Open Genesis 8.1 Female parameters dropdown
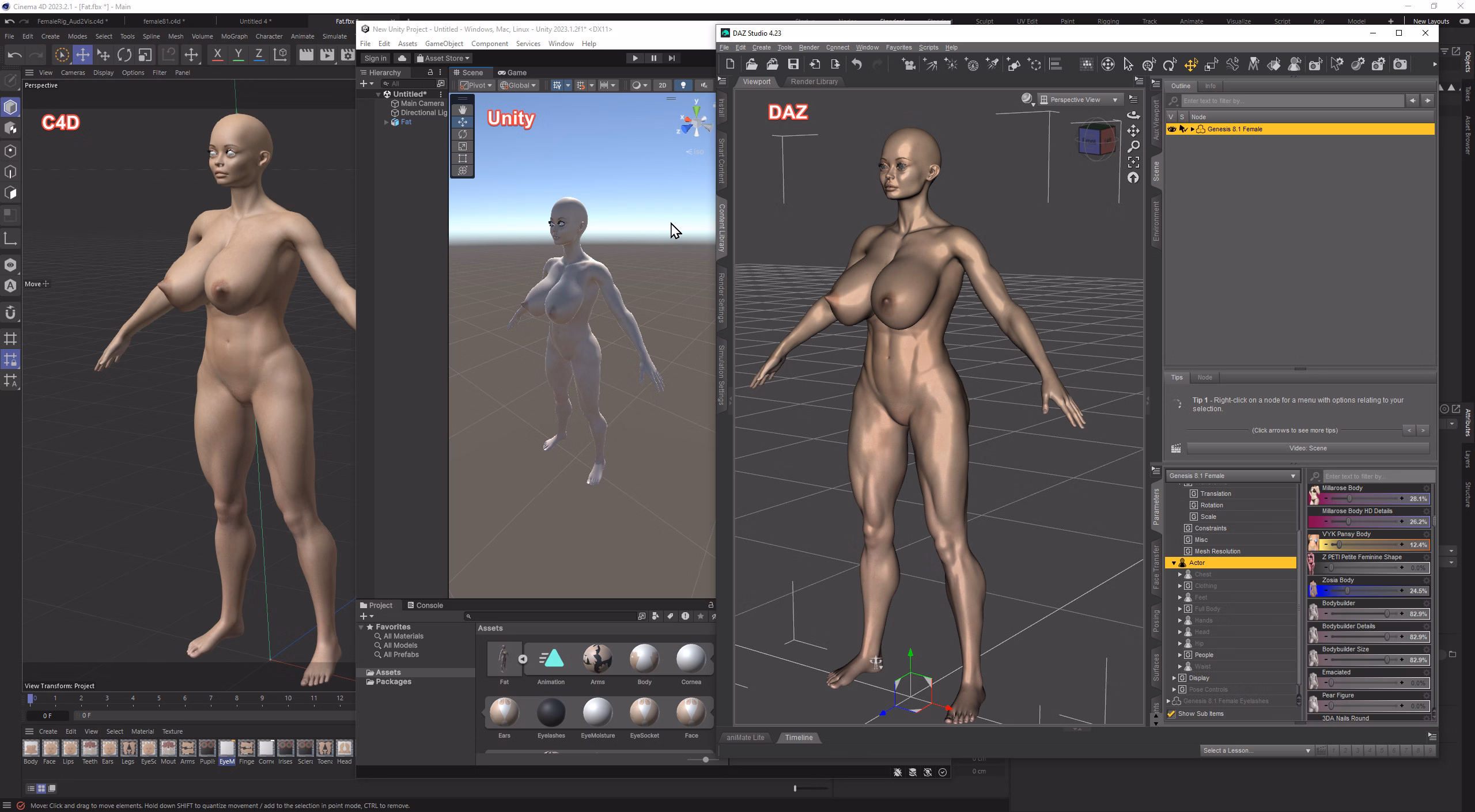This screenshot has height=812, width=1475. 1232,476
